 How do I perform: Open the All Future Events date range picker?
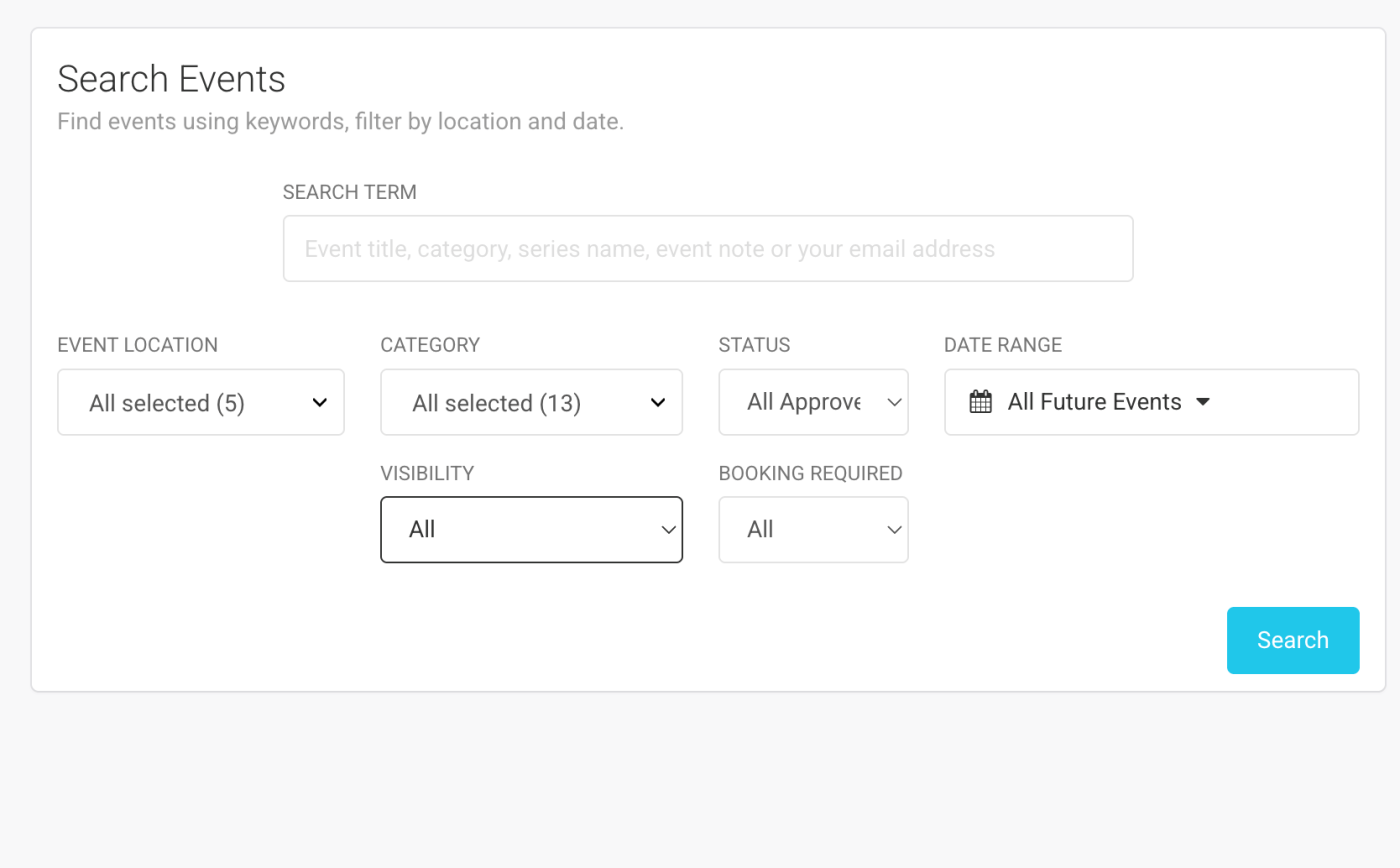pyautogui.click(x=1151, y=402)
